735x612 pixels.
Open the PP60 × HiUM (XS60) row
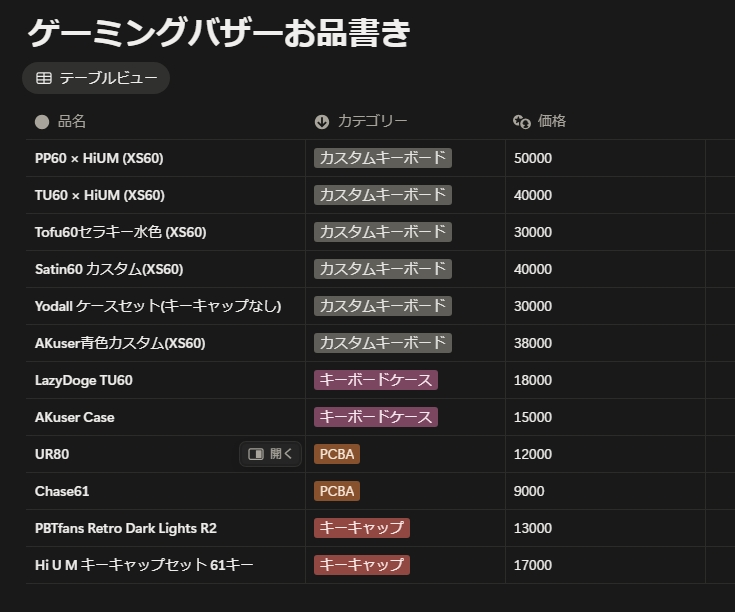pos(99,158)
